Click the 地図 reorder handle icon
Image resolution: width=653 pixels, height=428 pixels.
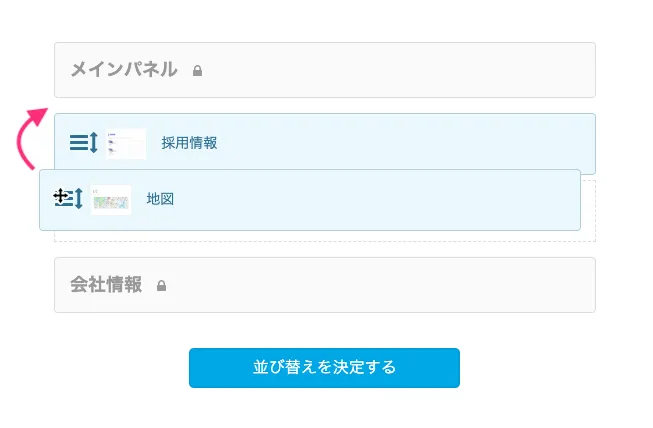(68, 199)
